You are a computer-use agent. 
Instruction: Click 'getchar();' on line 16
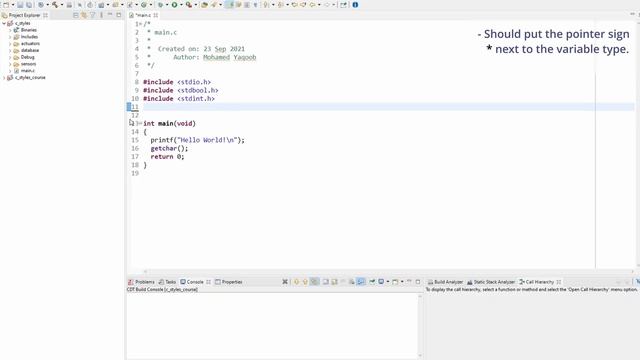coord(169,149)
